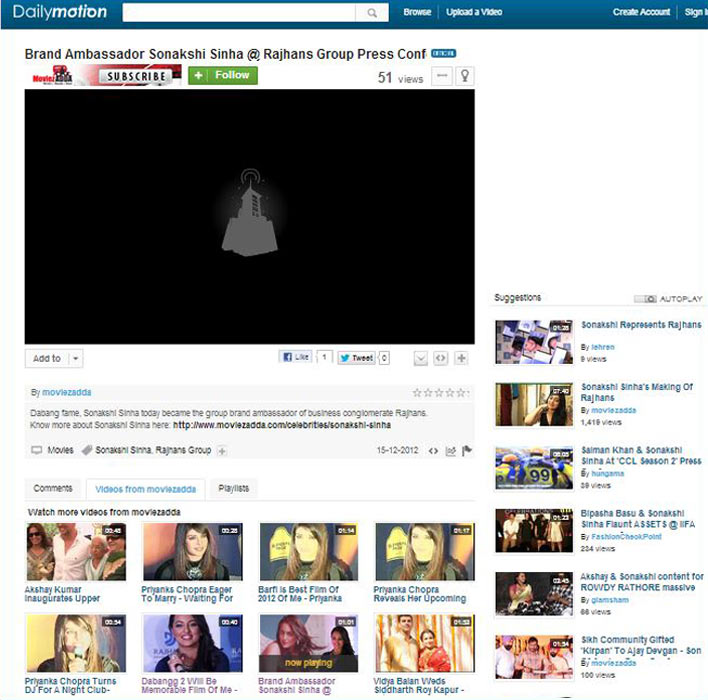The width and height of the screenshot is (708, 700).
Task: Click the embed code icon below player
Action: click(x=441, y=358)
